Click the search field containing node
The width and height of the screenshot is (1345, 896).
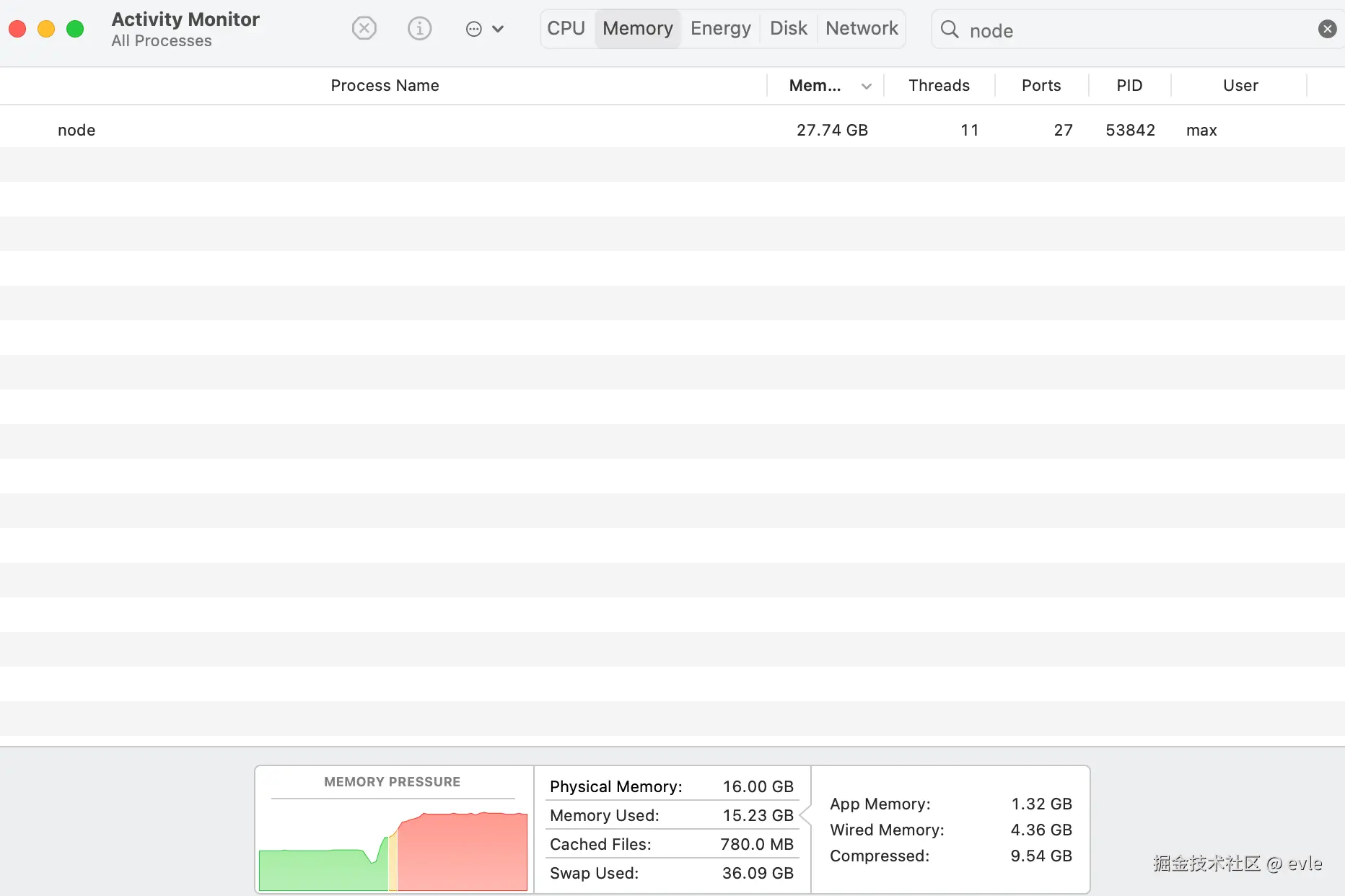(x=1137, y=30)
